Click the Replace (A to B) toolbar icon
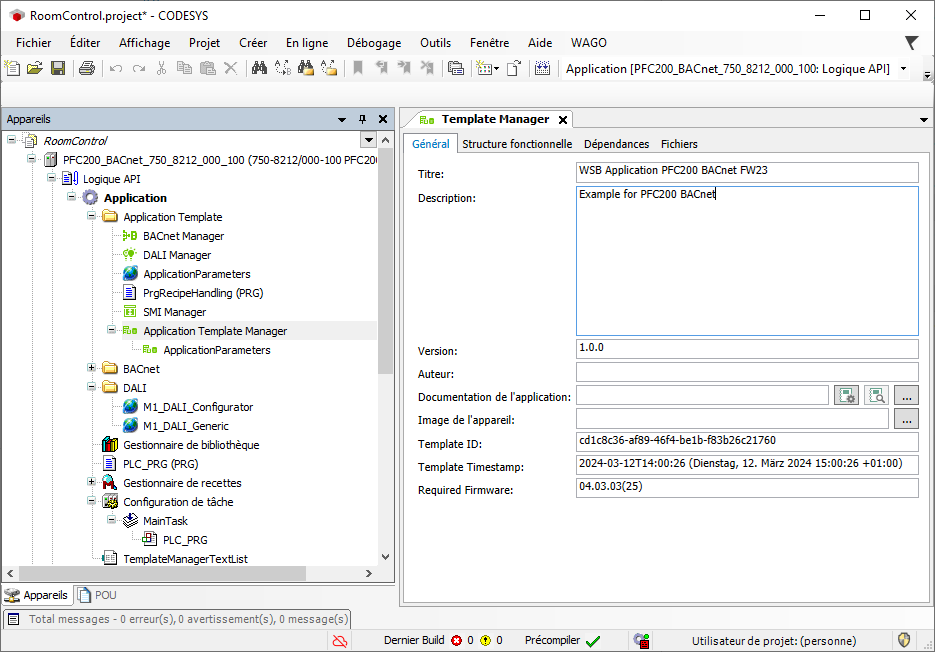This screenshot has height=652, width=935. pyautogui.click(x=283, y=69)
